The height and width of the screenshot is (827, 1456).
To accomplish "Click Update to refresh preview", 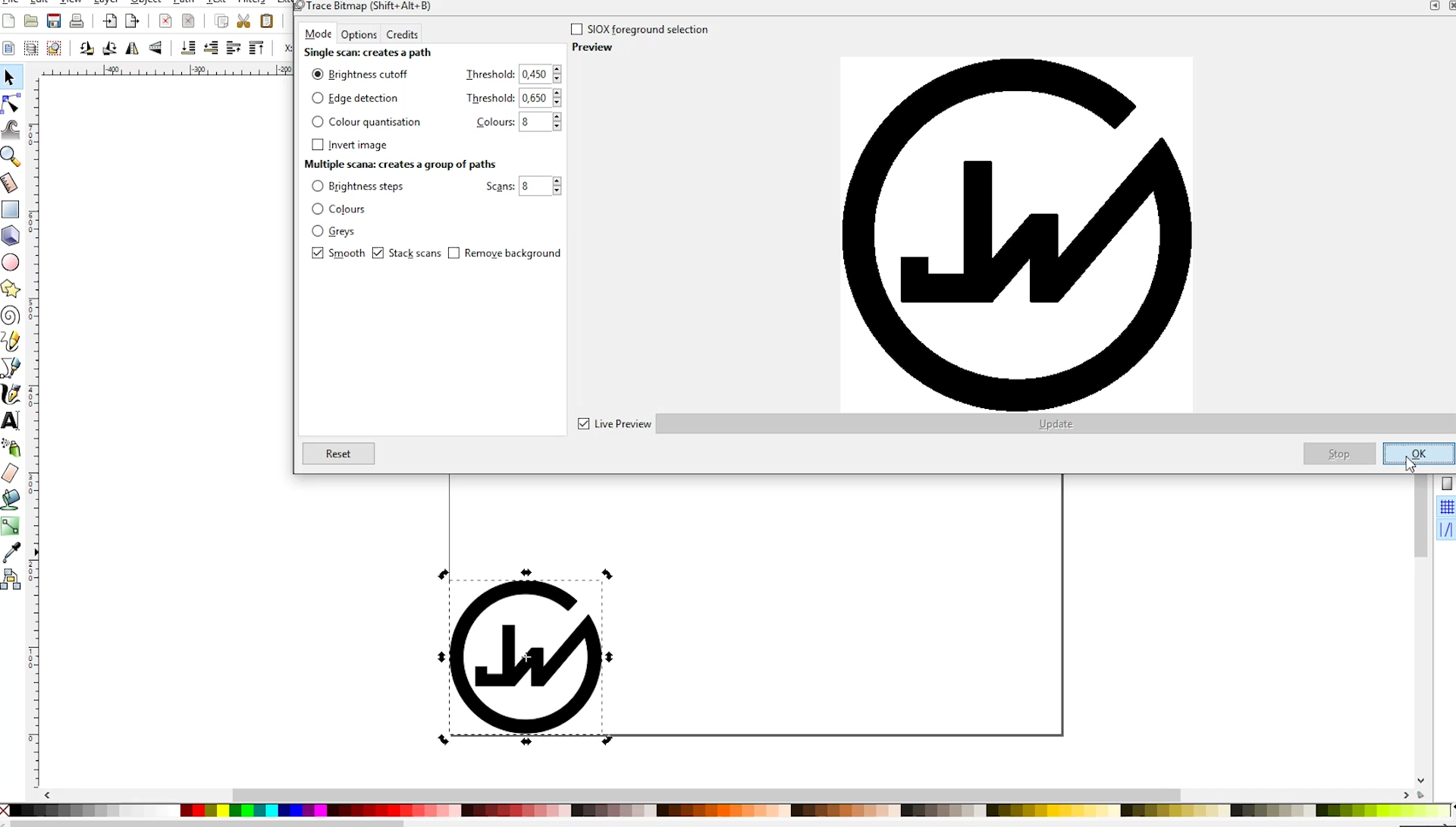I will (x=1056, y=423).
